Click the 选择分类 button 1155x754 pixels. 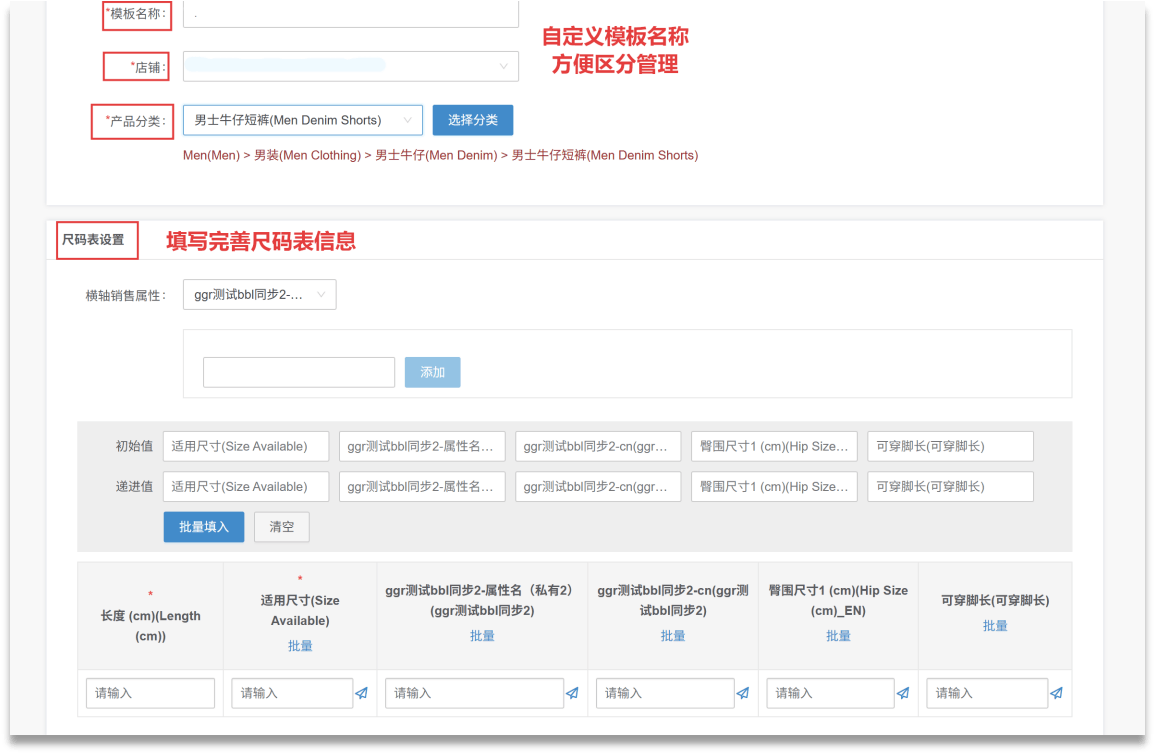coord(472,119)
